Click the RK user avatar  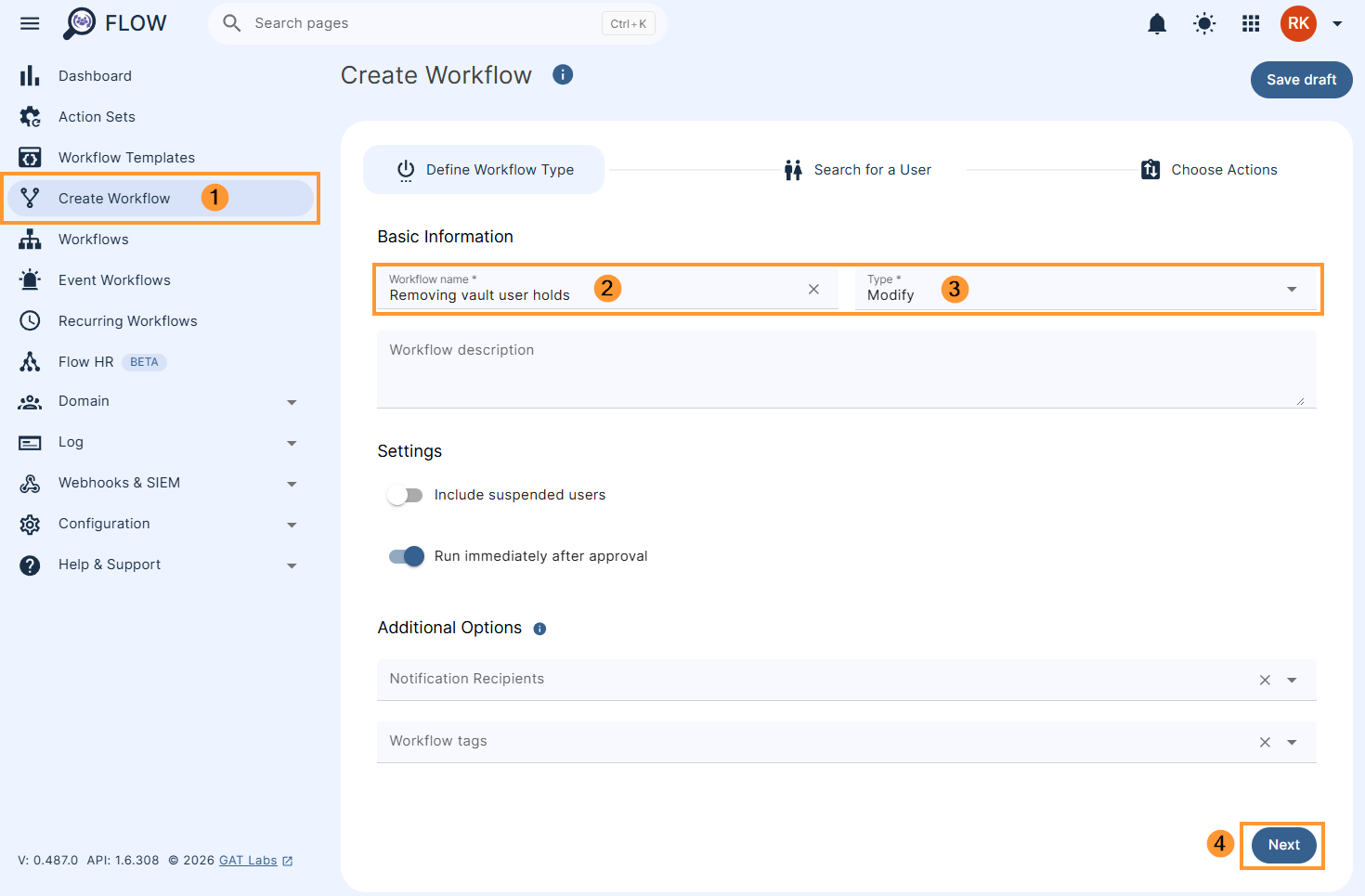[x=1298, y=23]
